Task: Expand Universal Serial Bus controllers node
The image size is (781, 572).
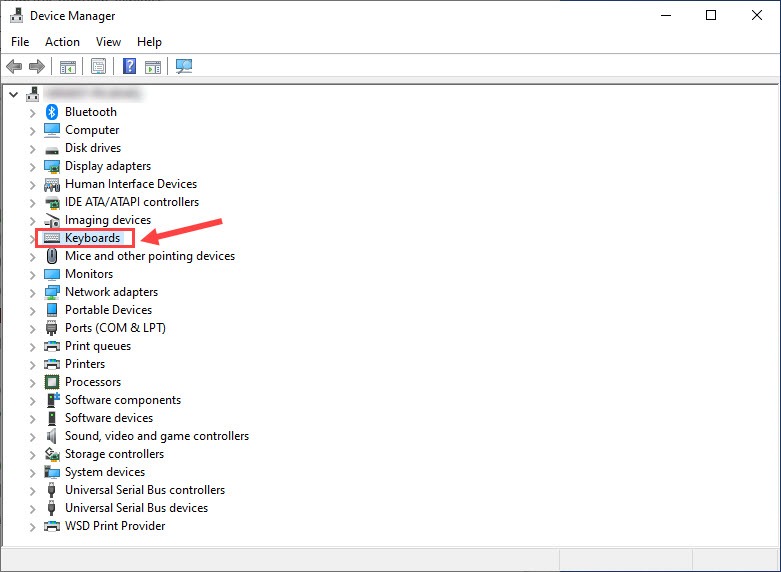Action: coord(32,490)
